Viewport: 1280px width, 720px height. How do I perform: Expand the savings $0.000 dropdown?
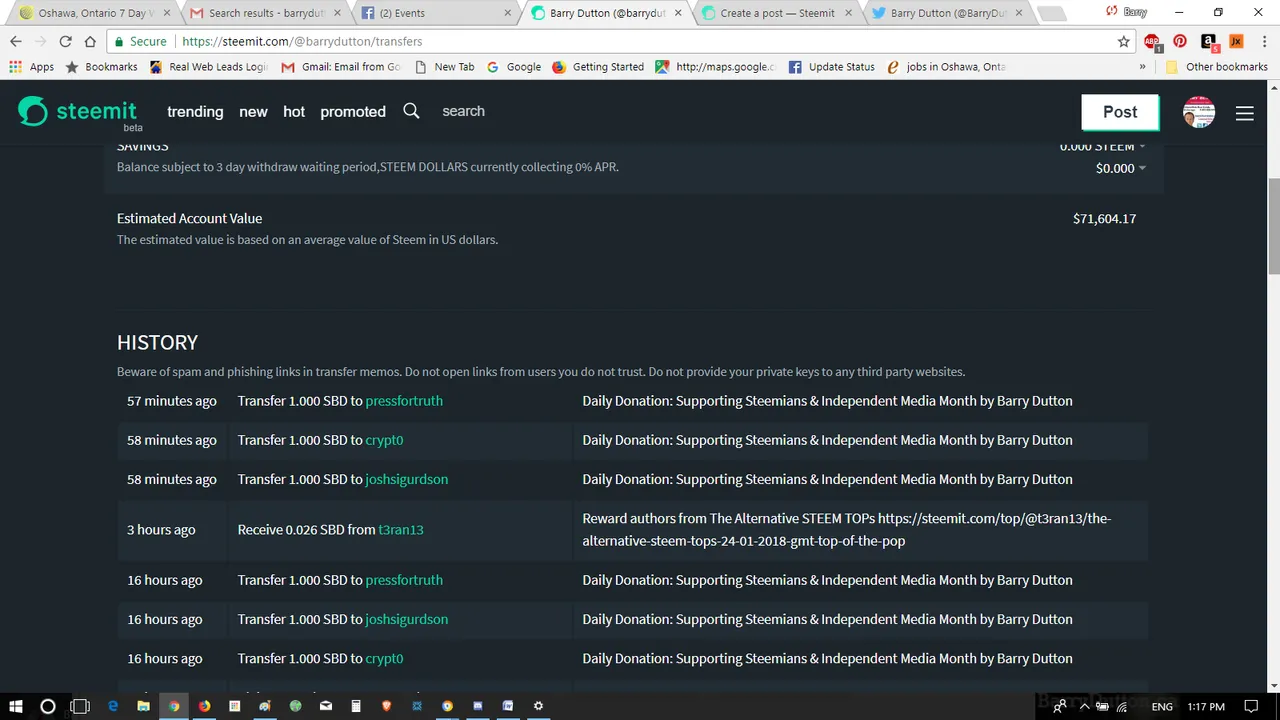point(1120,168)
